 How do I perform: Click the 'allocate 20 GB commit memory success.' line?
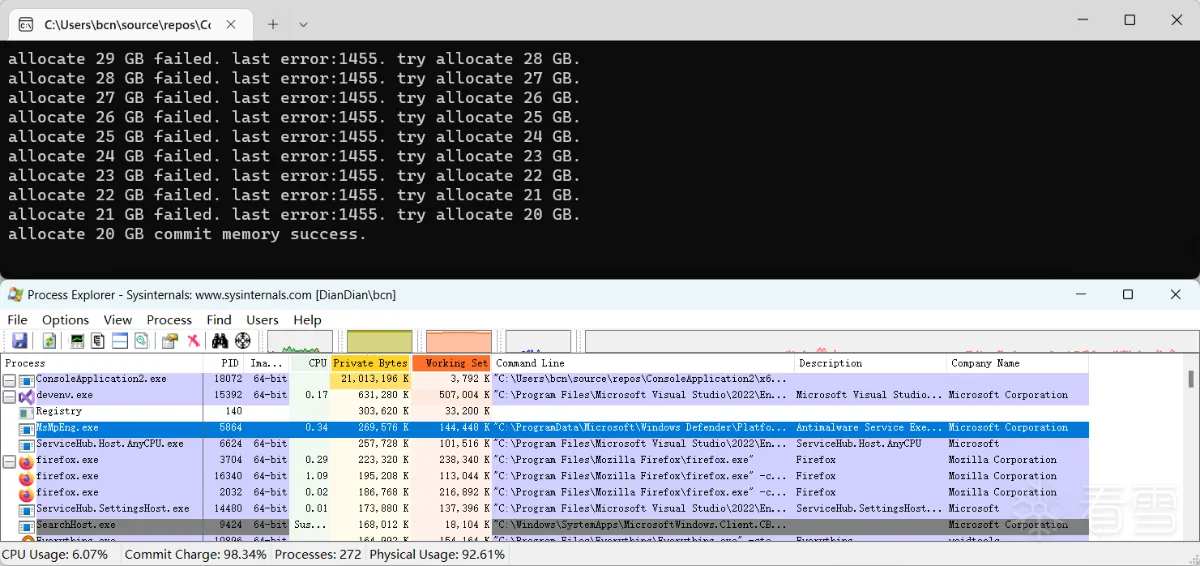[187, 234]
